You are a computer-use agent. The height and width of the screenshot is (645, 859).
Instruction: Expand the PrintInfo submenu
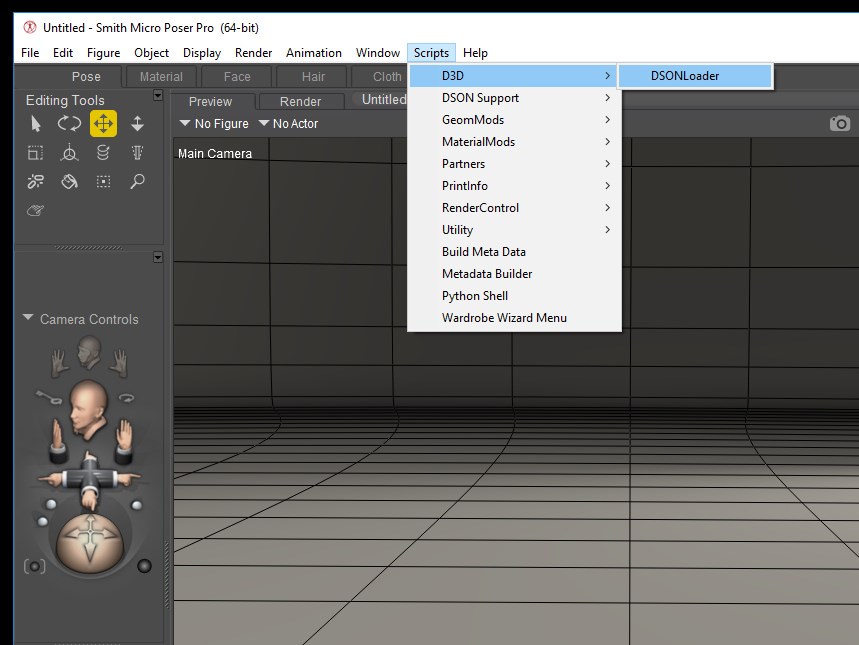tap(514, 185)
